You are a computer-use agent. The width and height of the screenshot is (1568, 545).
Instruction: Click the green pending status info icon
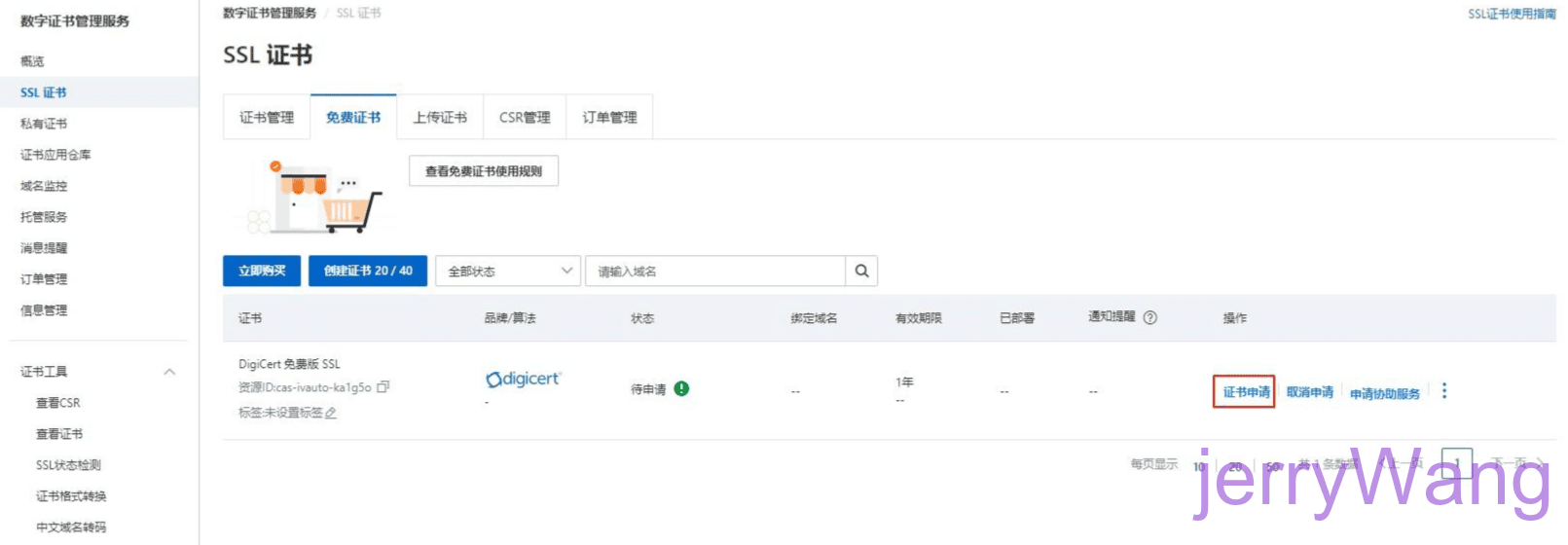[681, 389]
